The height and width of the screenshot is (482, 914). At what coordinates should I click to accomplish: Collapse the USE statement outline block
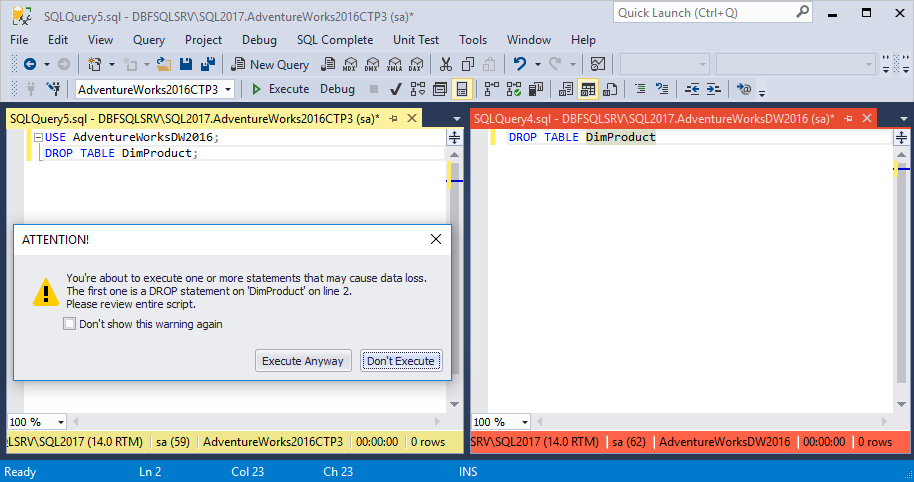pyautogui.click(x=38, y=138)
